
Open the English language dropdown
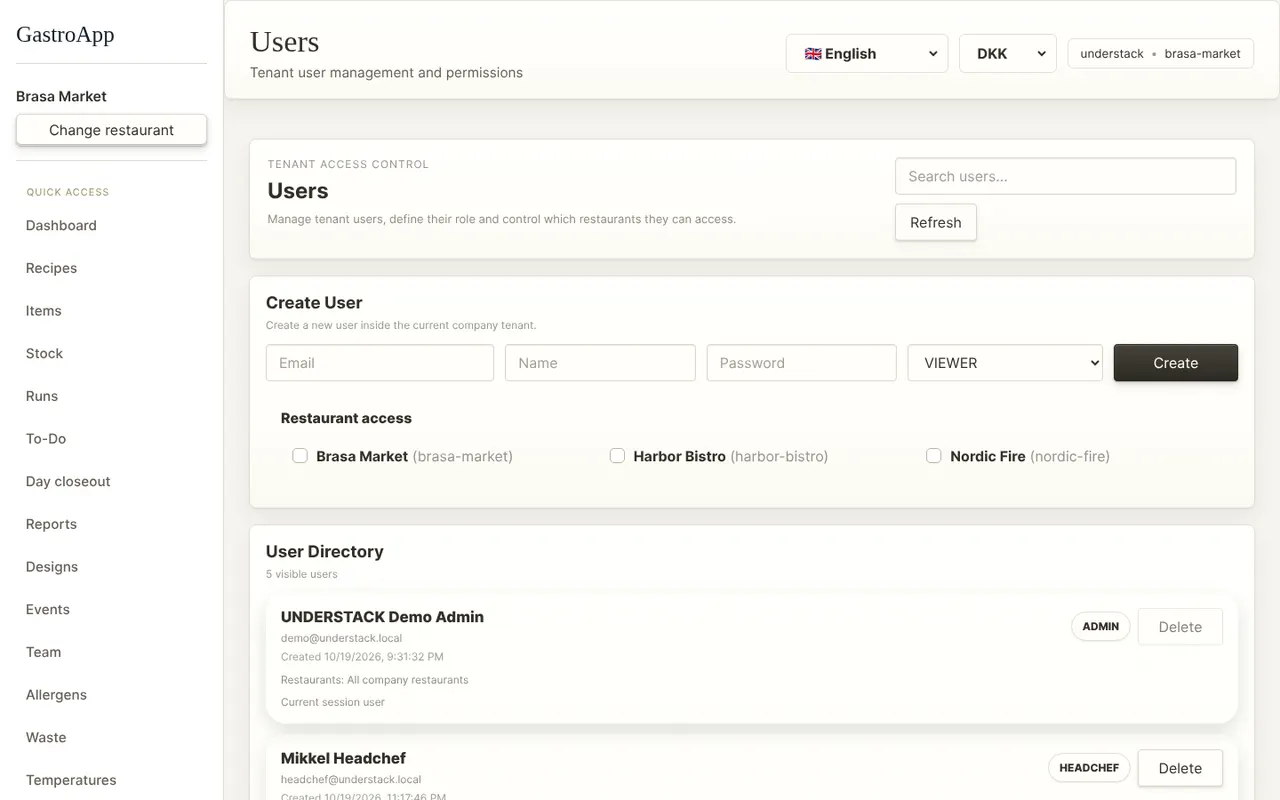pos(867,54)
